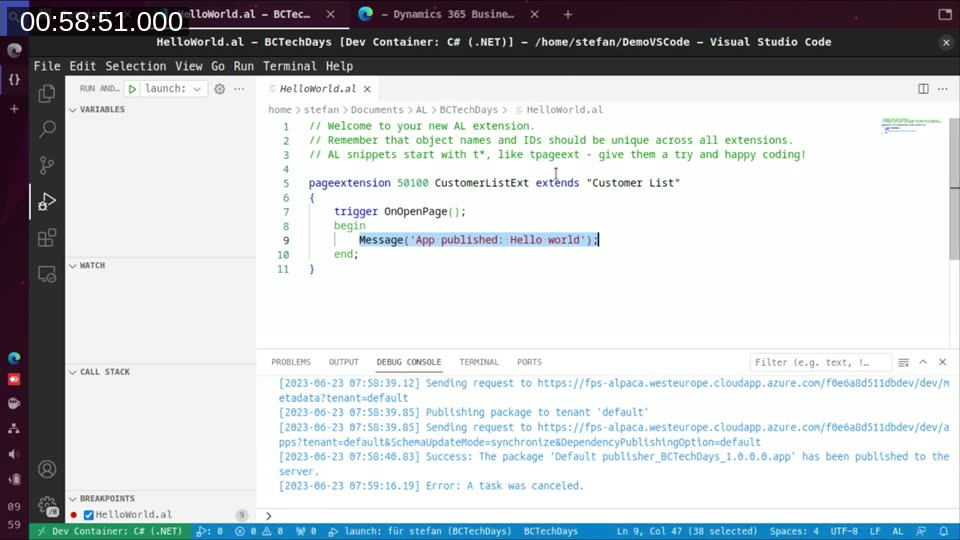Click the feedback icon in status bar
Viewport: 960px width, 540px height.
(x=921, y=531)
